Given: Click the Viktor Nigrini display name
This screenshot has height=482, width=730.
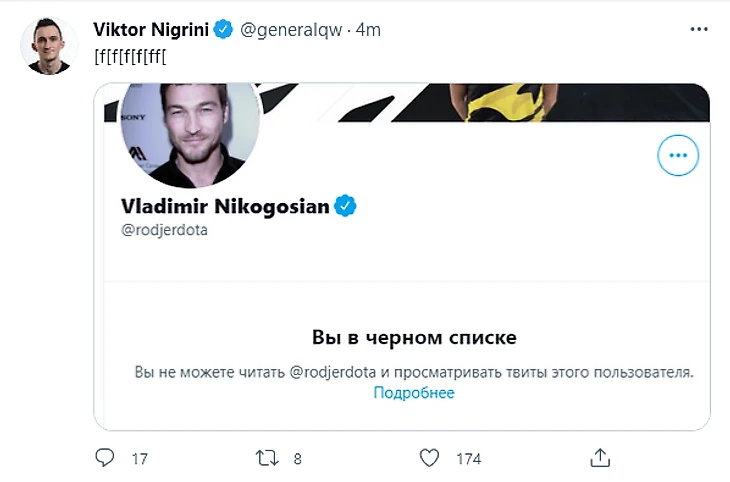Looking at the screenshot, I should pos(150,29).
